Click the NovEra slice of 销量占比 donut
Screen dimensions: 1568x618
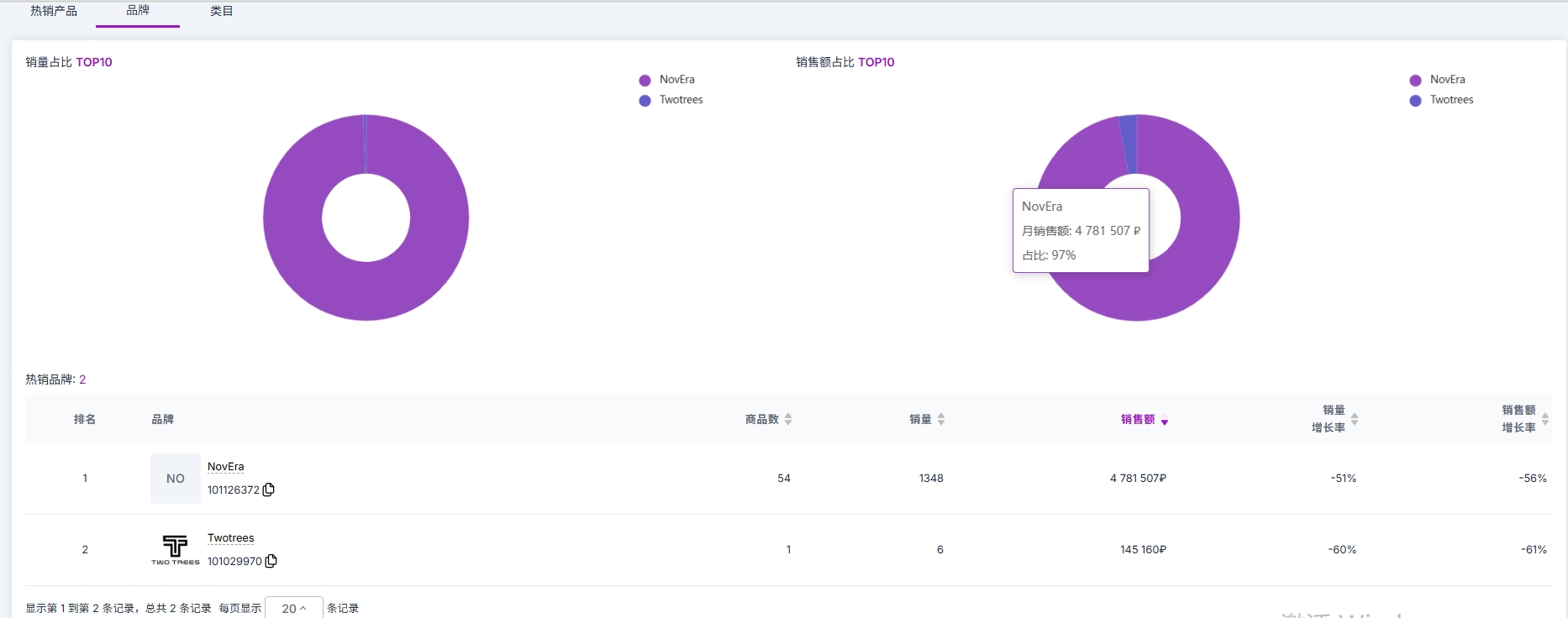tap(366, 290)
